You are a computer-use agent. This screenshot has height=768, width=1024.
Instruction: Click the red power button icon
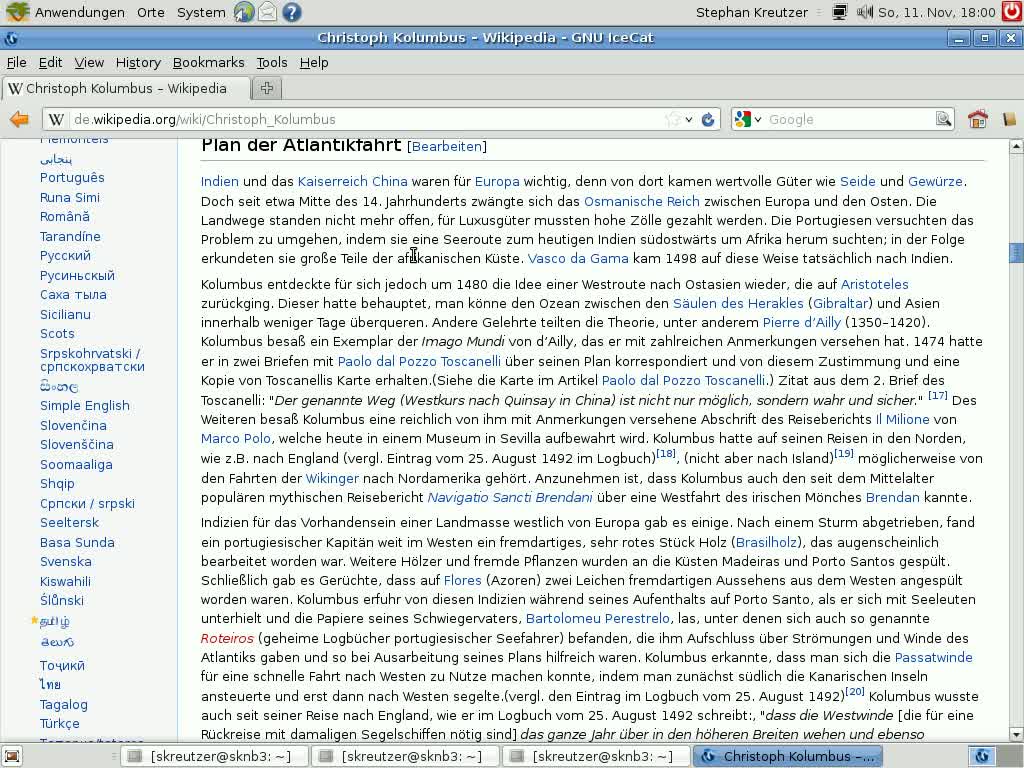coord(1013,12)
